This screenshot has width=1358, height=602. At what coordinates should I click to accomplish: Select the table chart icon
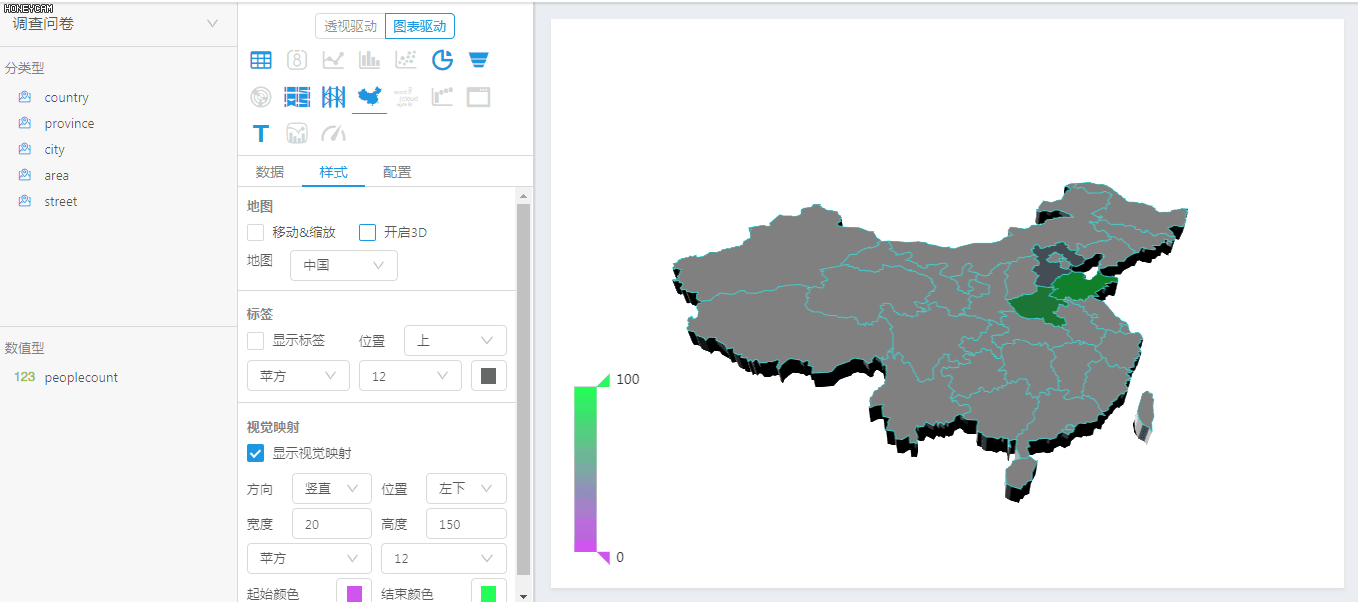tap(261, 60)
